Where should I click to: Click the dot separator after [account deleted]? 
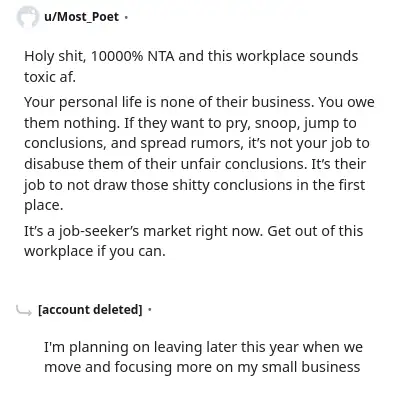pos(149,310)
